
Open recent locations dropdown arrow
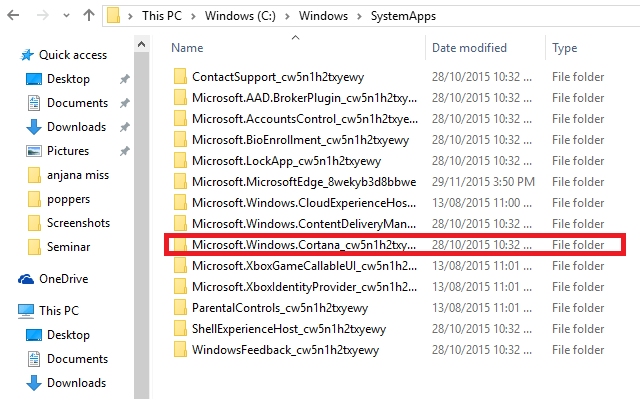point(66,16)
